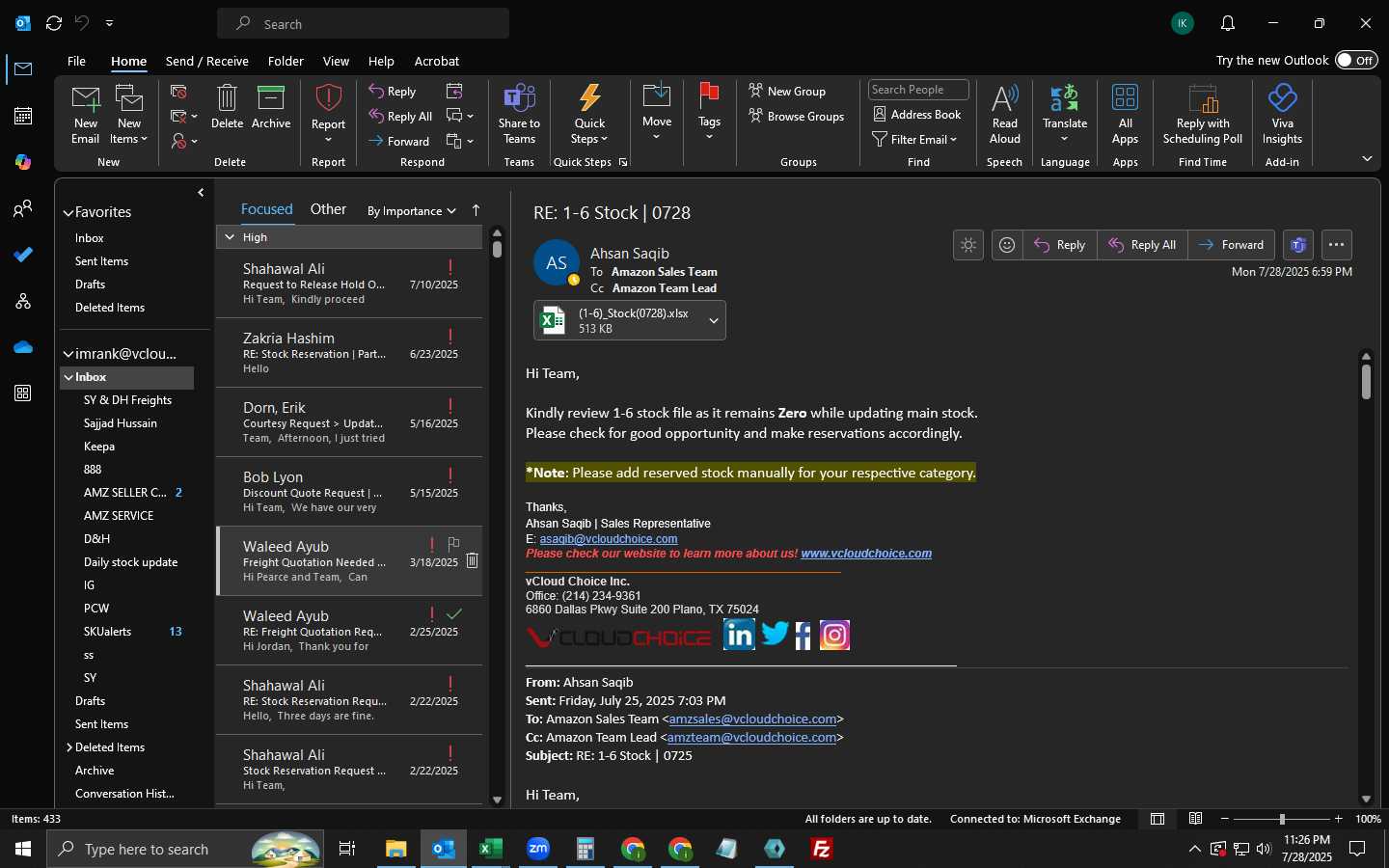Add emoji reaction to the message
Viewport: 1389px width, 868px height.
coord(1007,245)
